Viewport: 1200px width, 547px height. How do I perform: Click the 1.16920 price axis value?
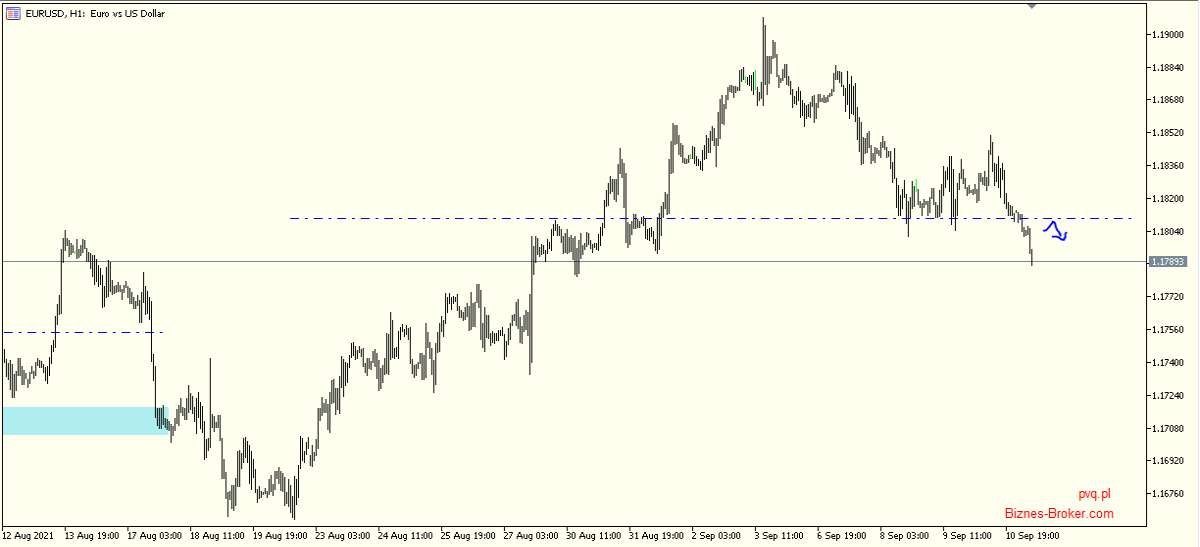click(1167, 461)
